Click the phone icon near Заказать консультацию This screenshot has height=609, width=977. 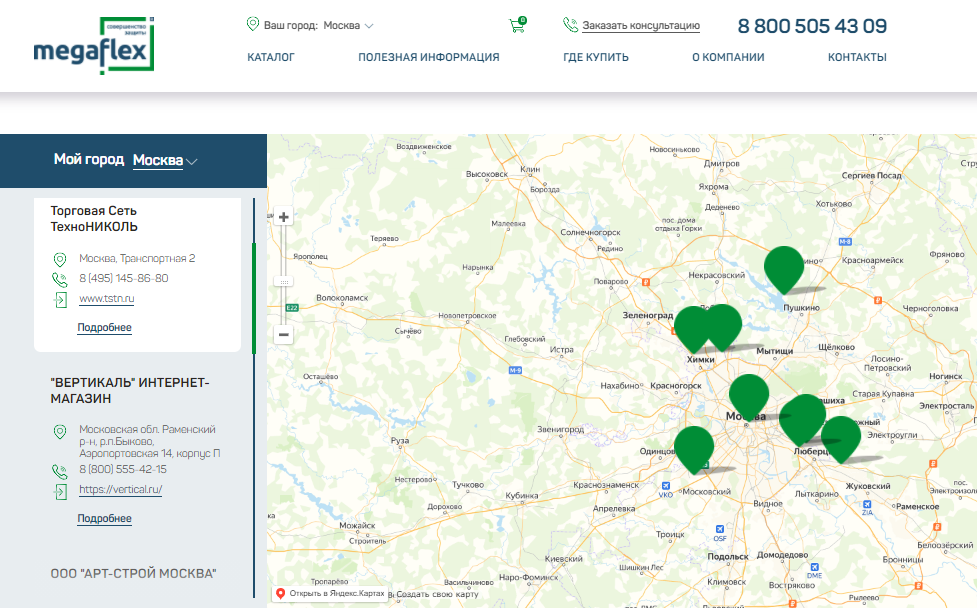point(570,25)
